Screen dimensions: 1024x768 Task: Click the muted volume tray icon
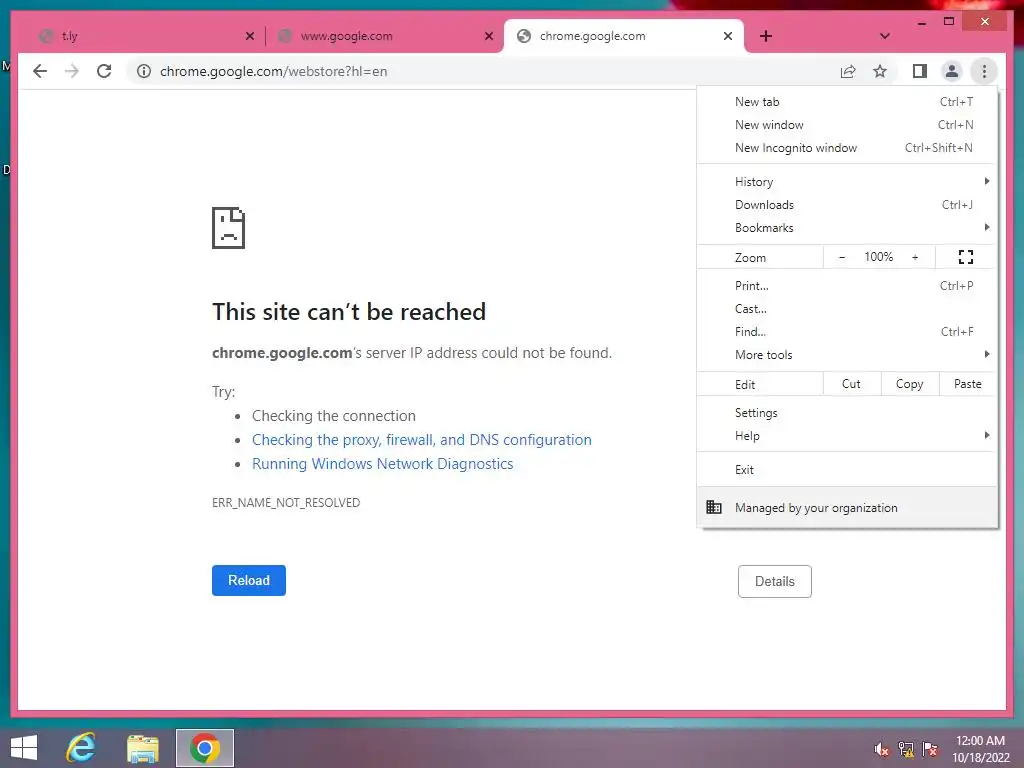[881, 749]
